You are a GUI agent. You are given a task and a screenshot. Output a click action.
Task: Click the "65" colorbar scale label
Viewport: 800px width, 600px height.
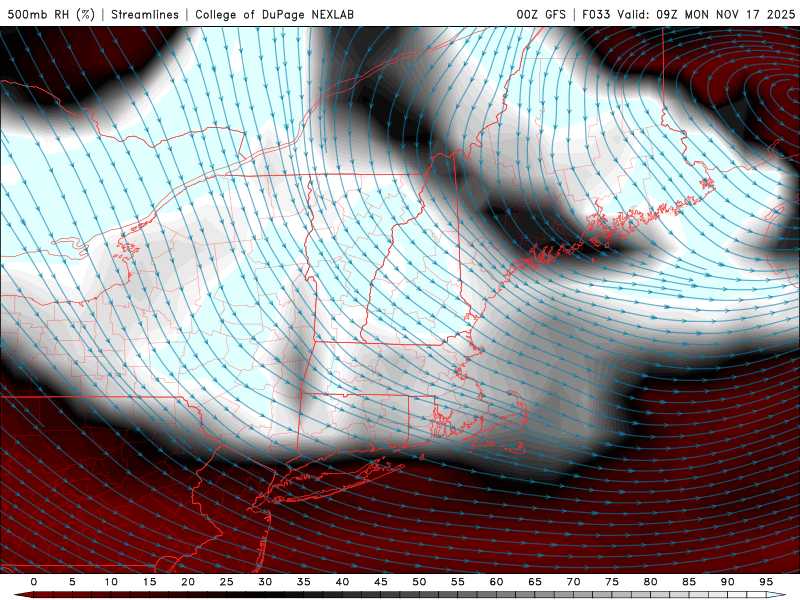click(535, 582)
